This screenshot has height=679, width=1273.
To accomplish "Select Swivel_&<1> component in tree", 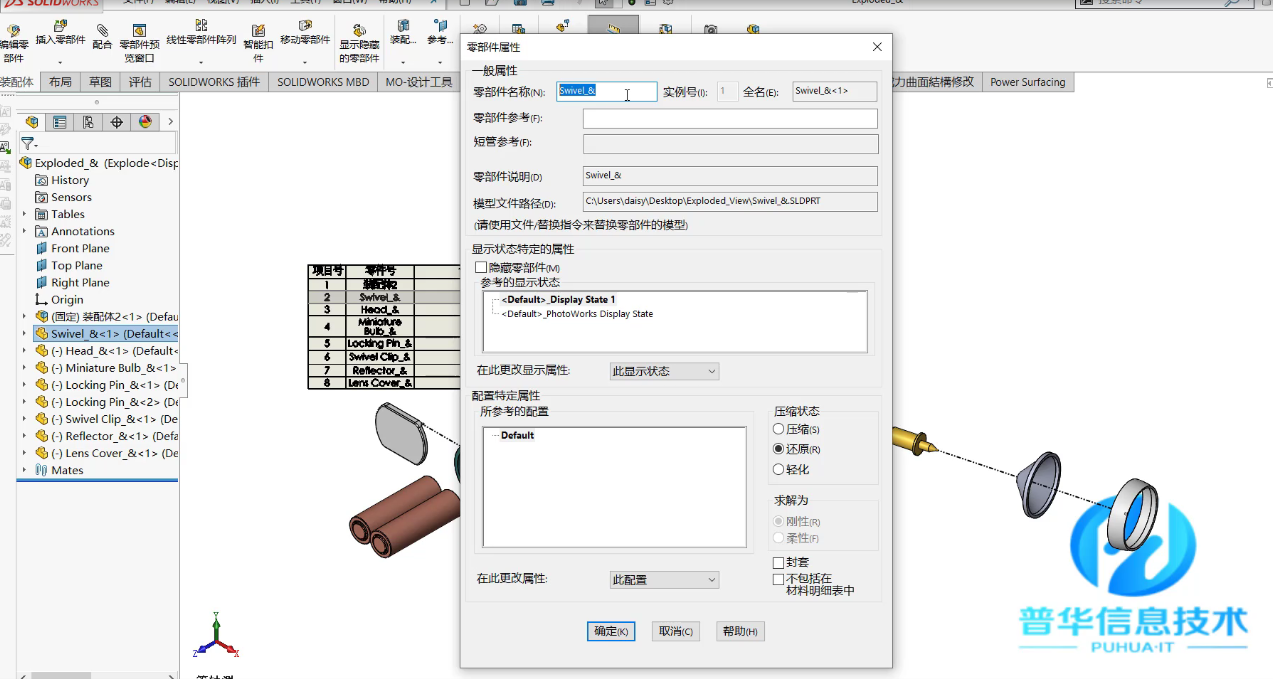I will pos(106,334).
